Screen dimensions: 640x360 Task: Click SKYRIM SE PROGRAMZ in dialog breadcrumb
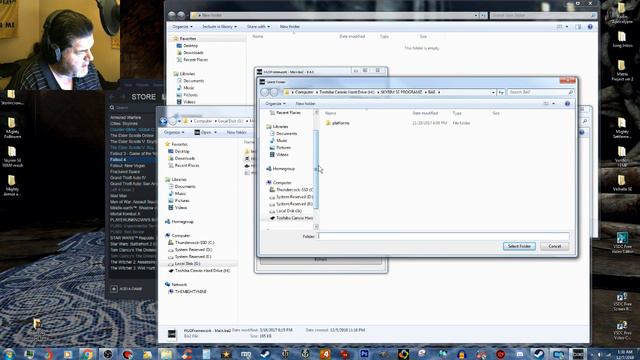(401, 92)
